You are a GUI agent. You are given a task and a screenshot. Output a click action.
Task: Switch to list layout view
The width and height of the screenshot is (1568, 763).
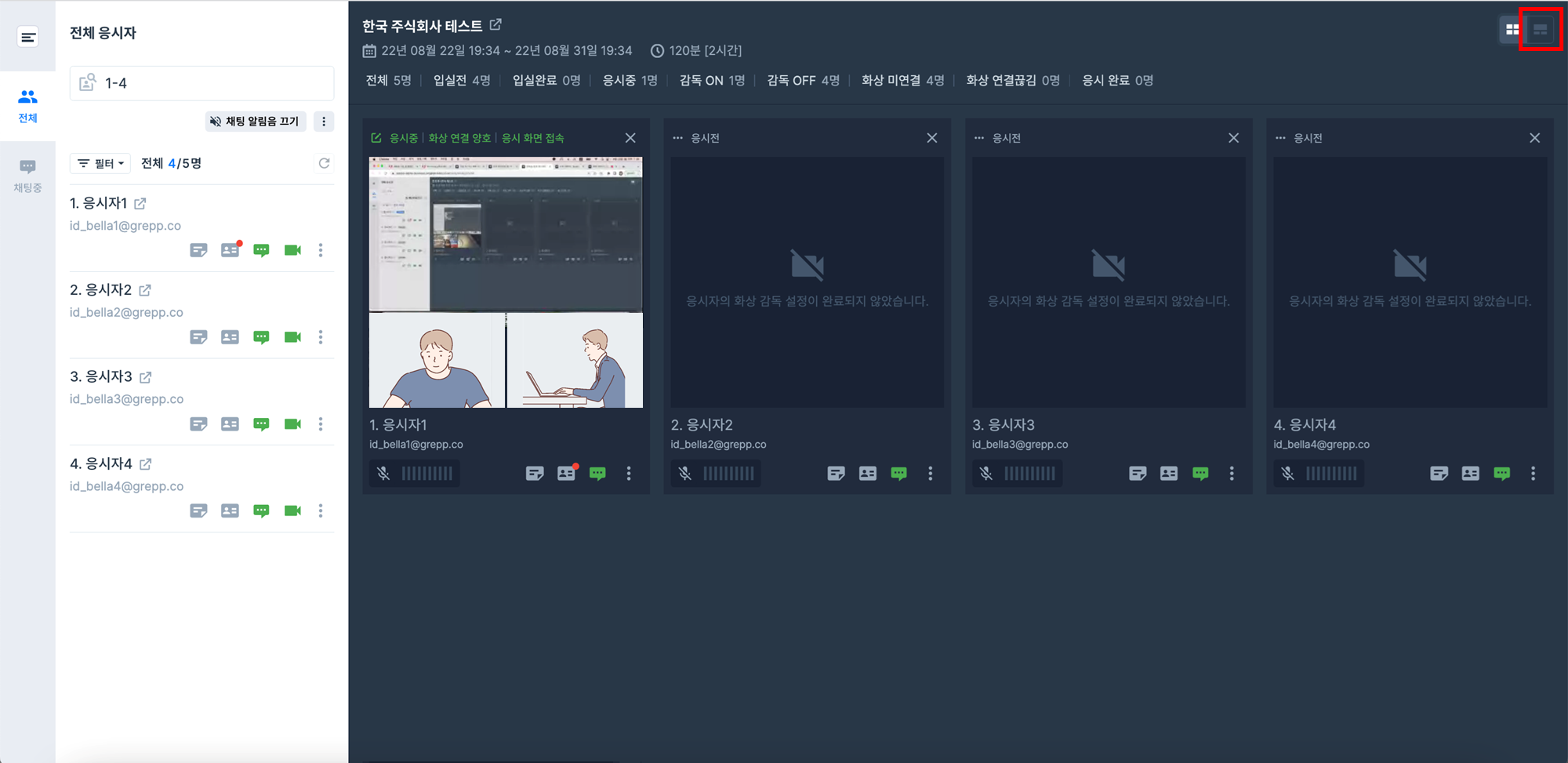[1541, 30]
